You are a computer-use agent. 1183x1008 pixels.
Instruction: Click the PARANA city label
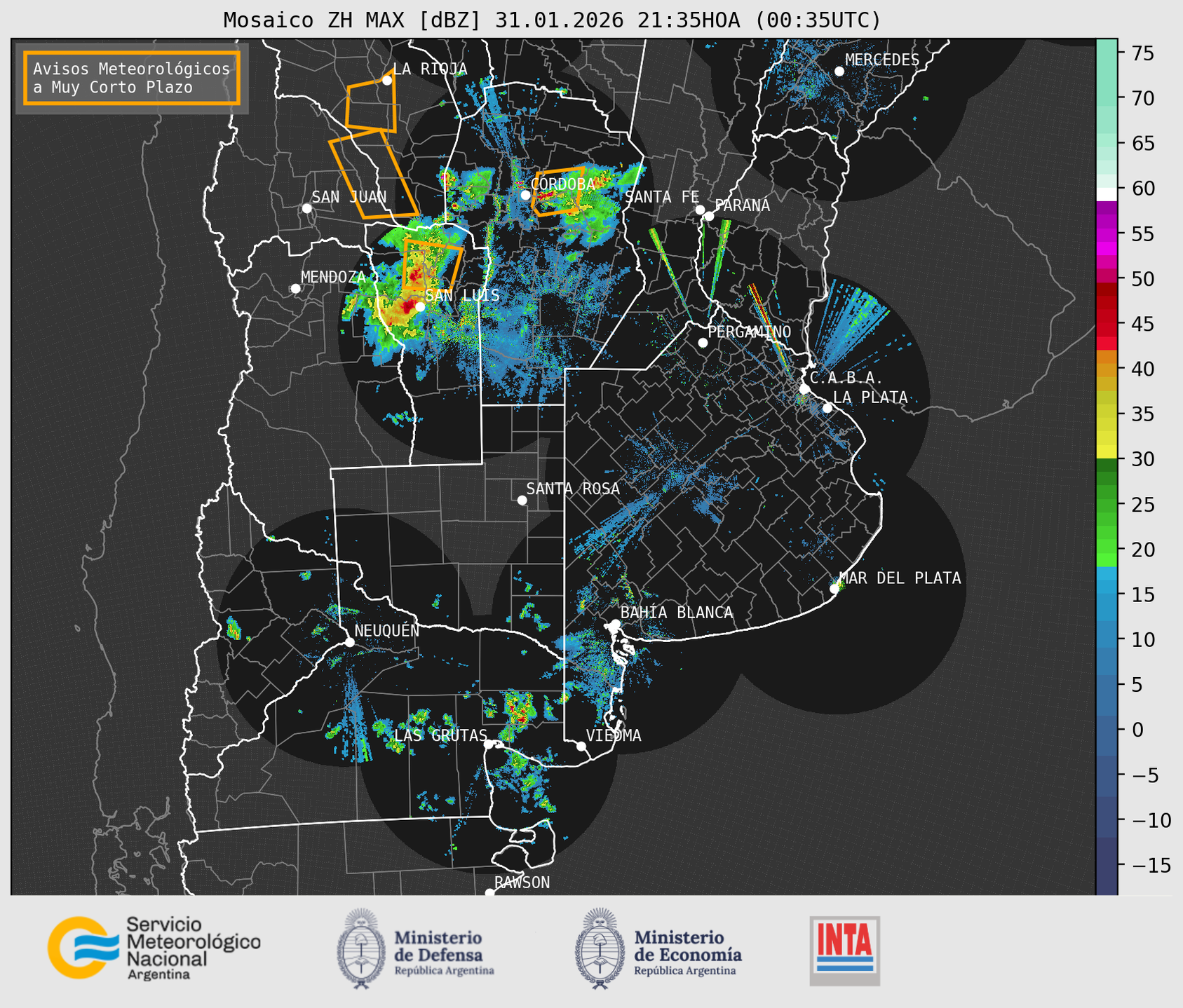[743, 205]
